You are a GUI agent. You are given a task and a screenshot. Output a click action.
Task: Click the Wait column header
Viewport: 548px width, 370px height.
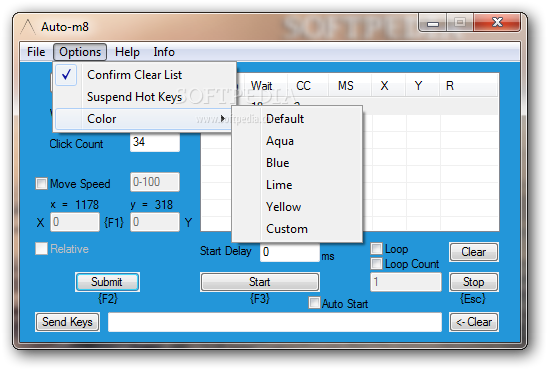[x=266, y=86]
